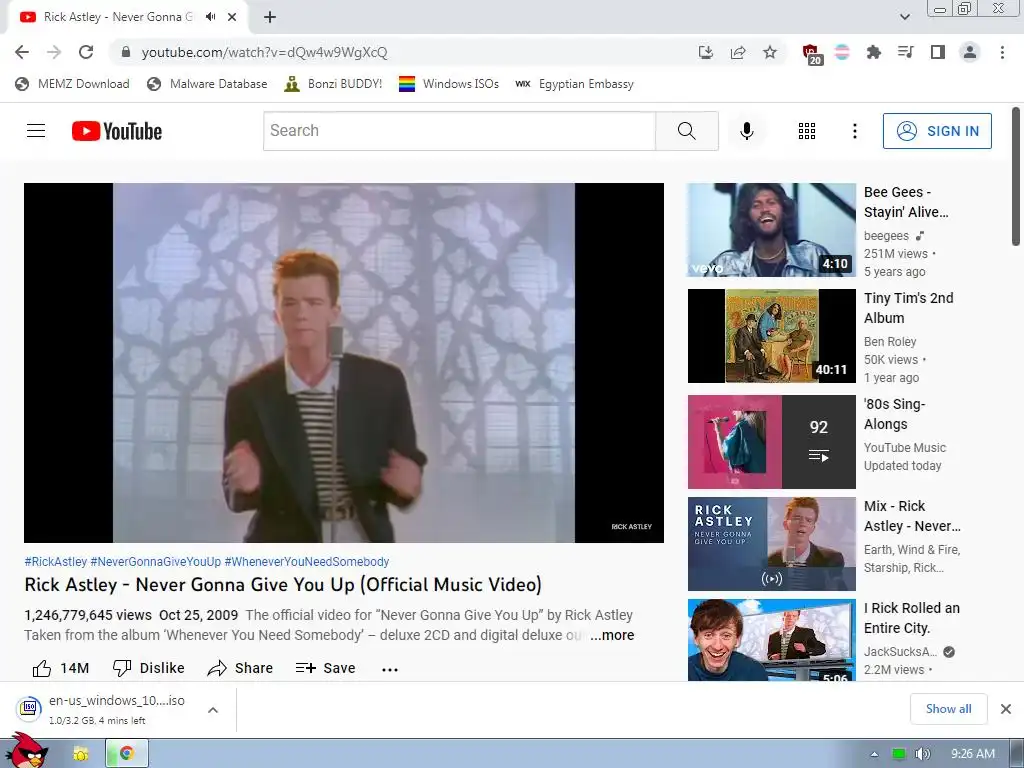
Task: Open the #NeverGonnaGiveYouUp hashtag link
Action: (x=155, y=562)
